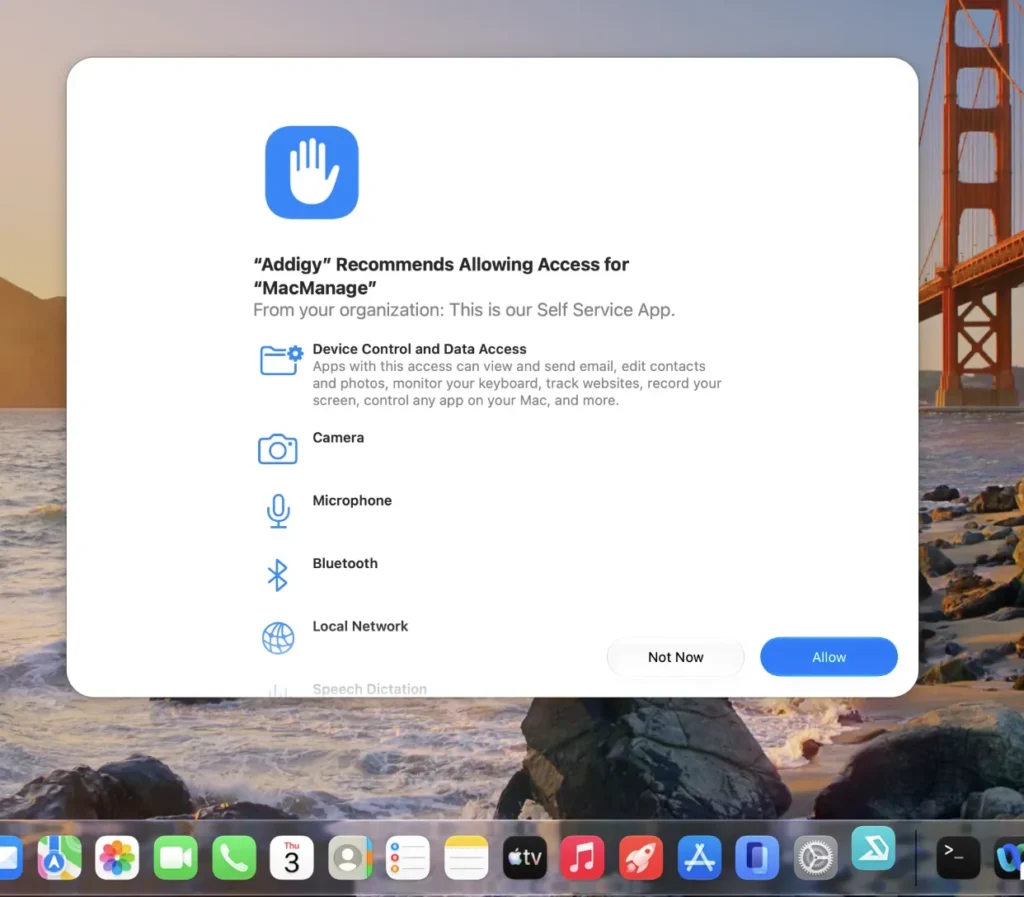
Task: Click the Bluetooth permission icon
Action: 278,575
